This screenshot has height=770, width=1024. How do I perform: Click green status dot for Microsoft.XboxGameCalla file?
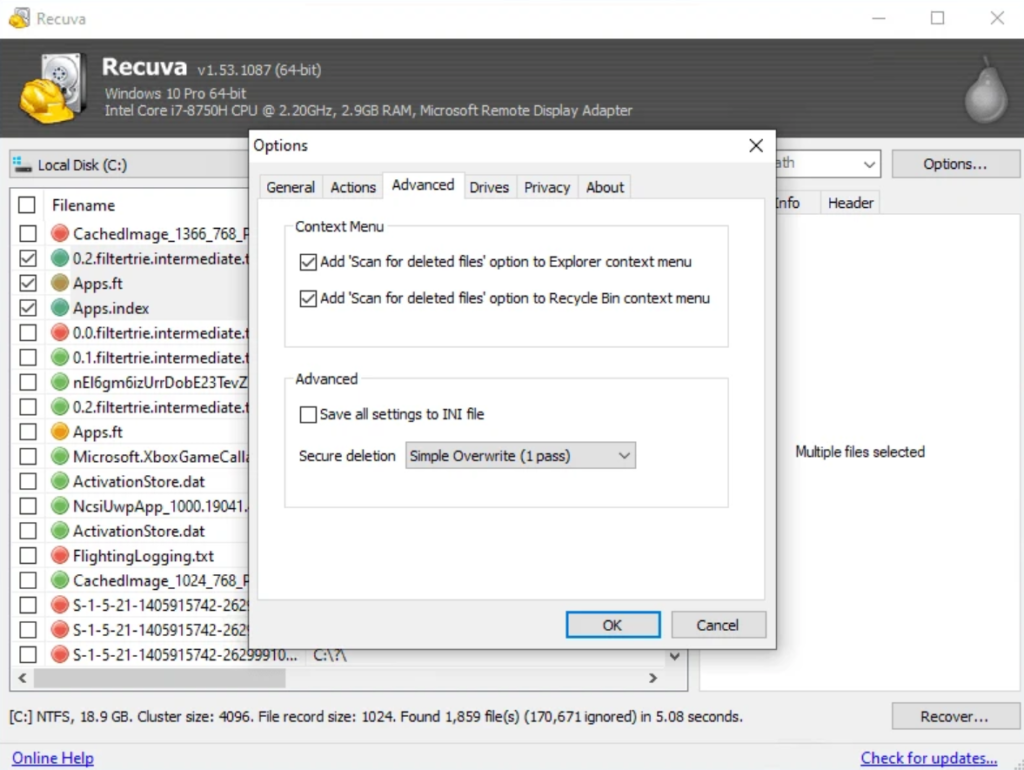59,457
